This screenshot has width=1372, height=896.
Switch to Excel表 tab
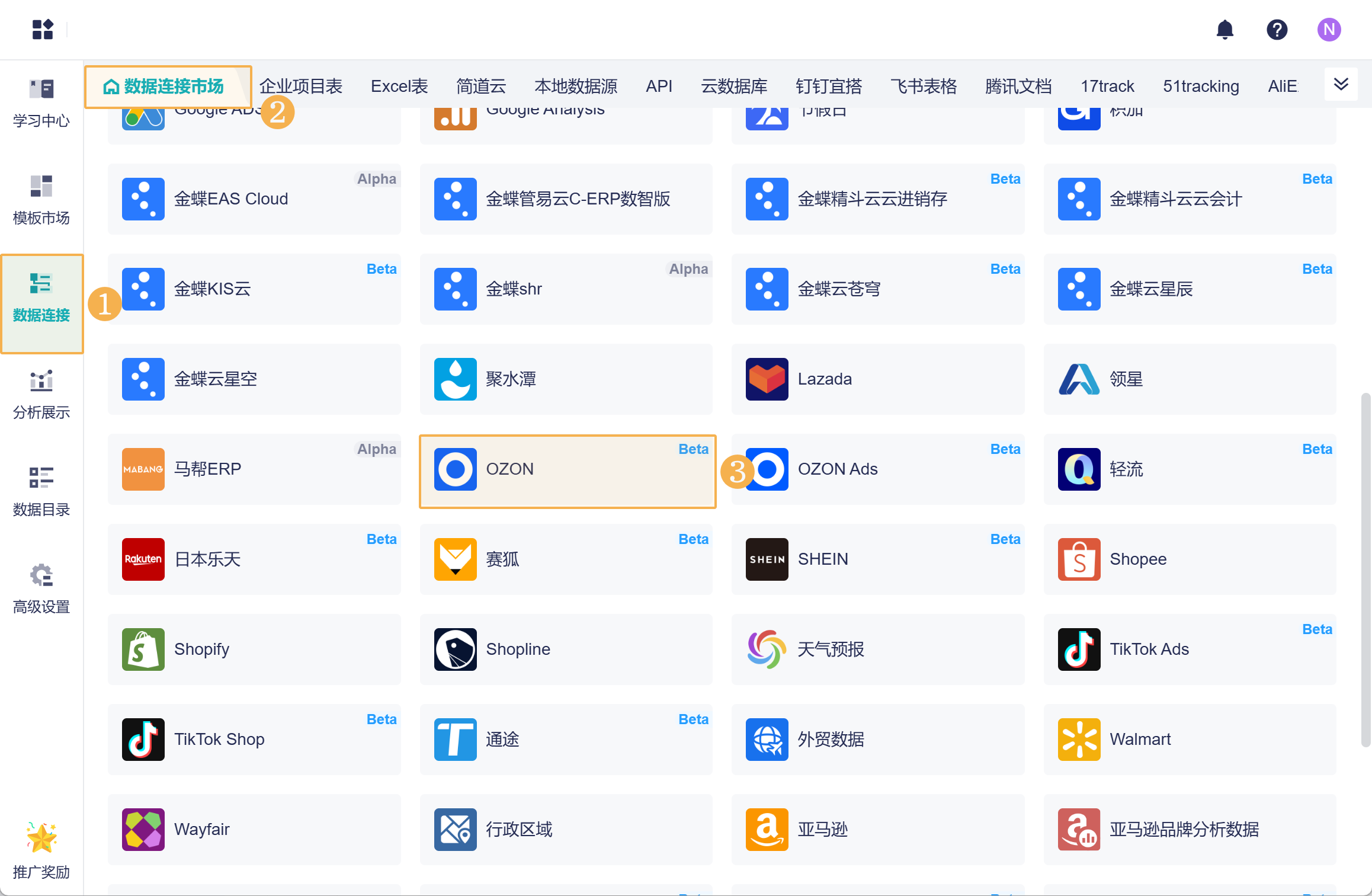coord(399,87)
